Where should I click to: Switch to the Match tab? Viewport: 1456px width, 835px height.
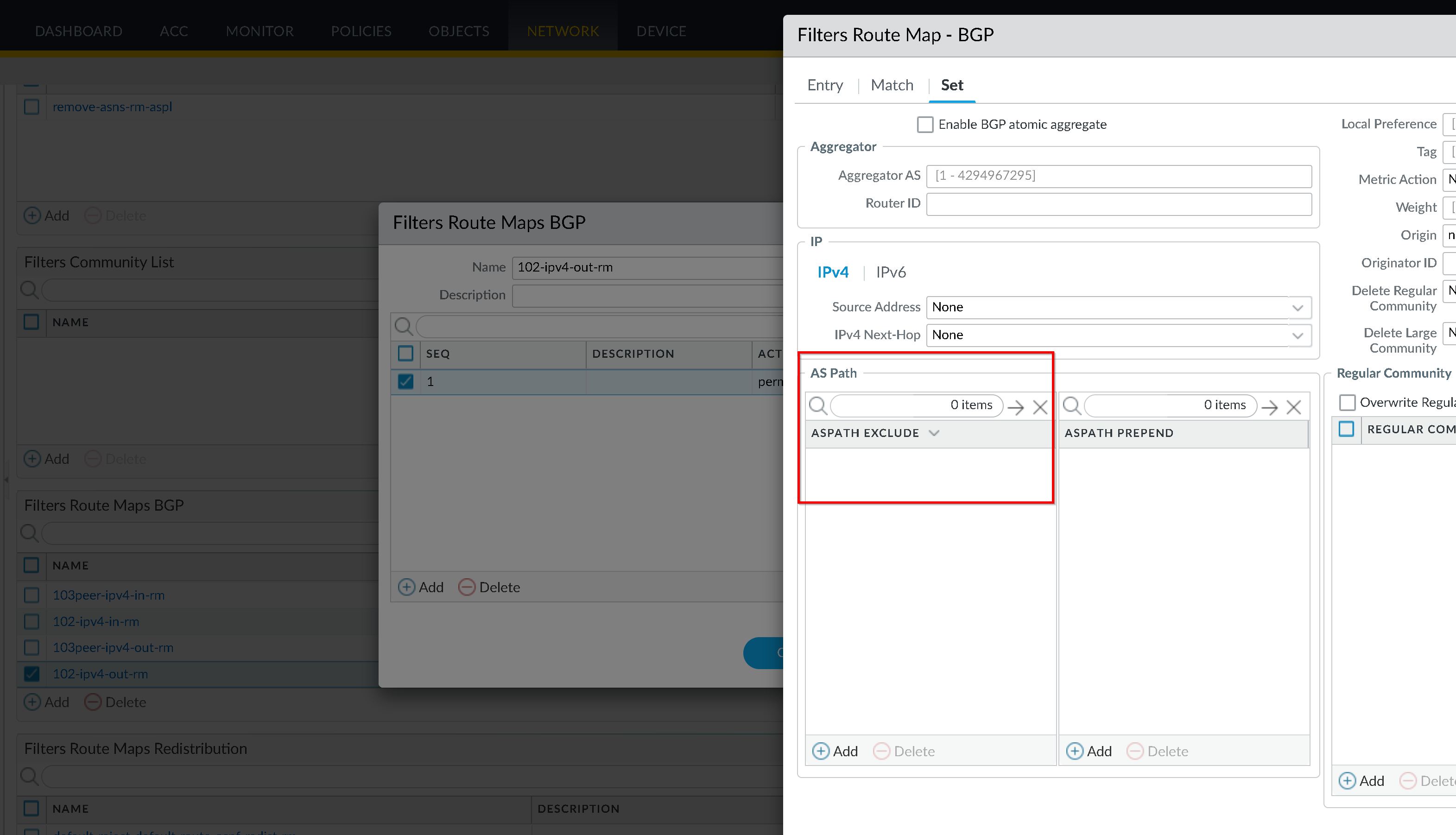pos(892,85)
